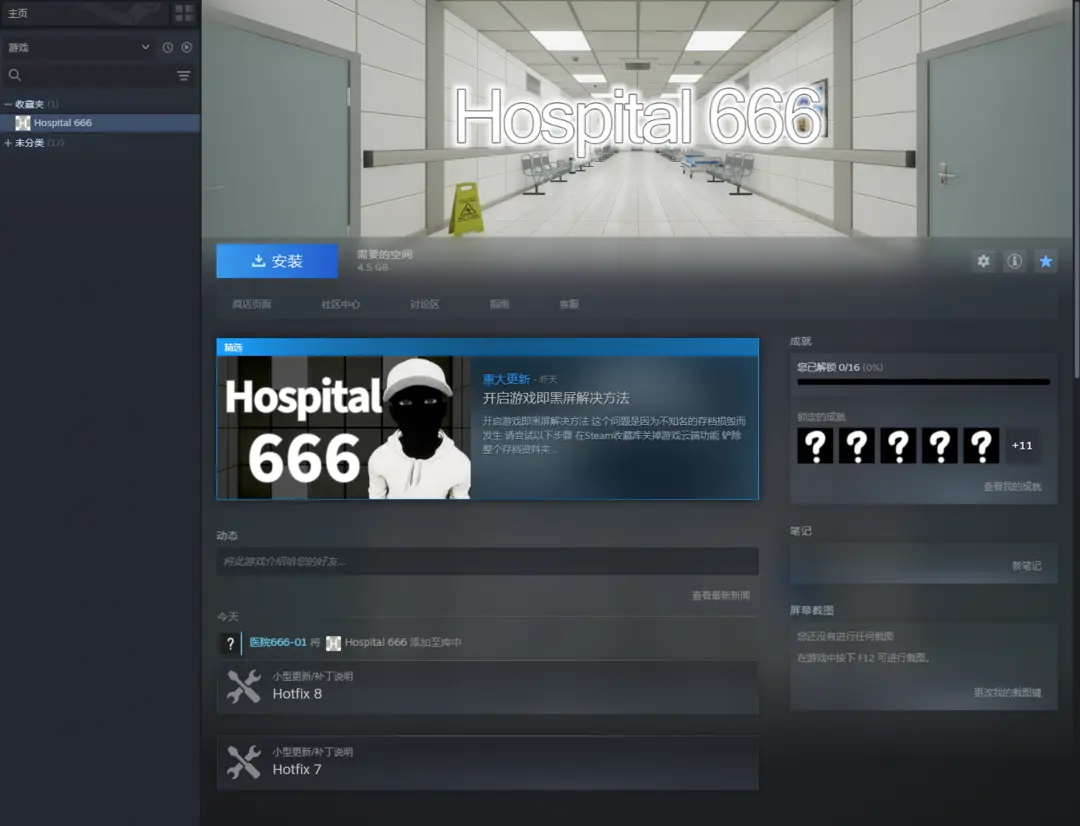Click the recent-activity clock icon in the sidebar
Viewport: 1080px width, 826px height.
click(x=167, y=48)
